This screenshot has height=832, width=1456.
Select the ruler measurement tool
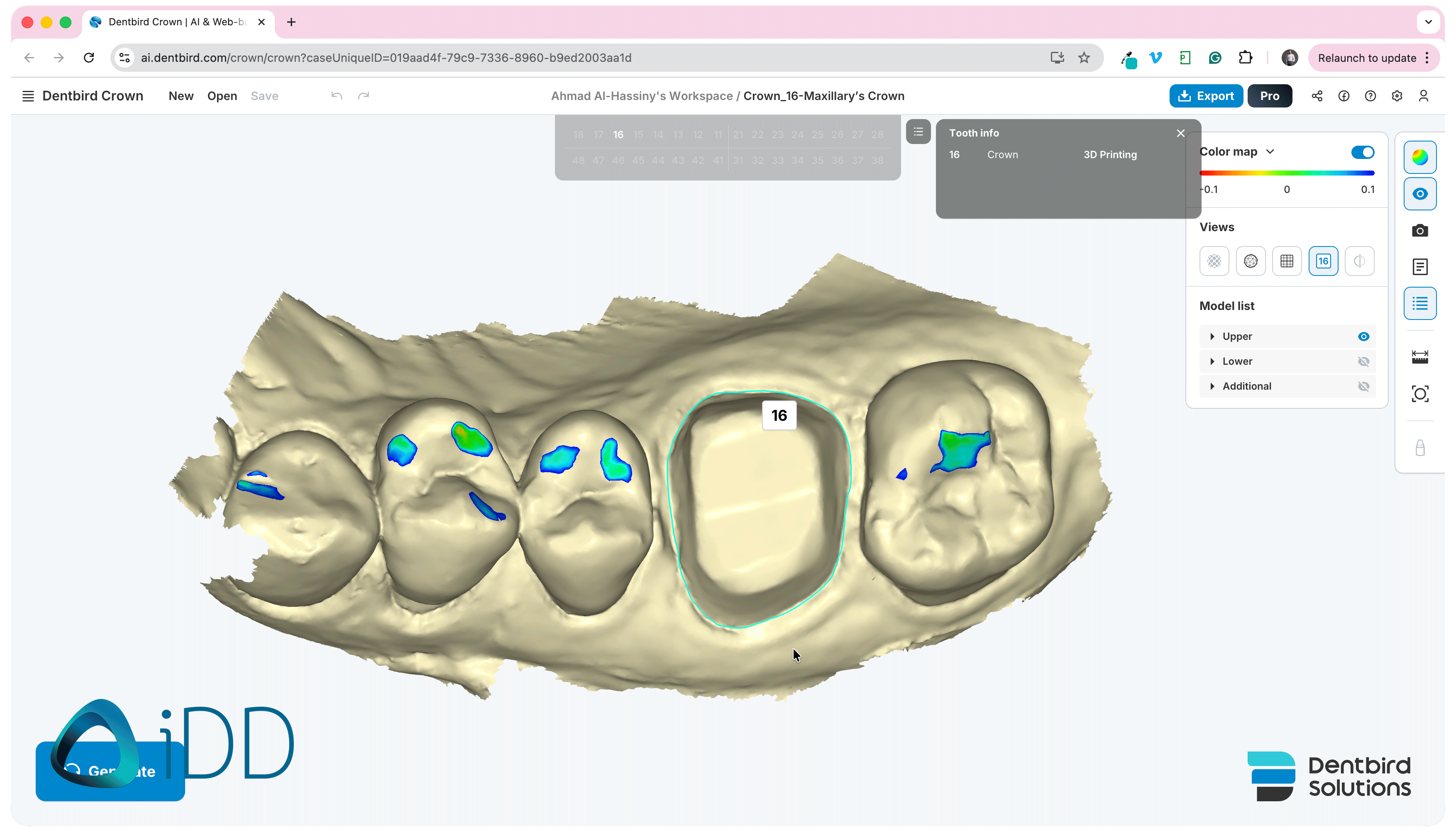click(x=1419, y=357)
